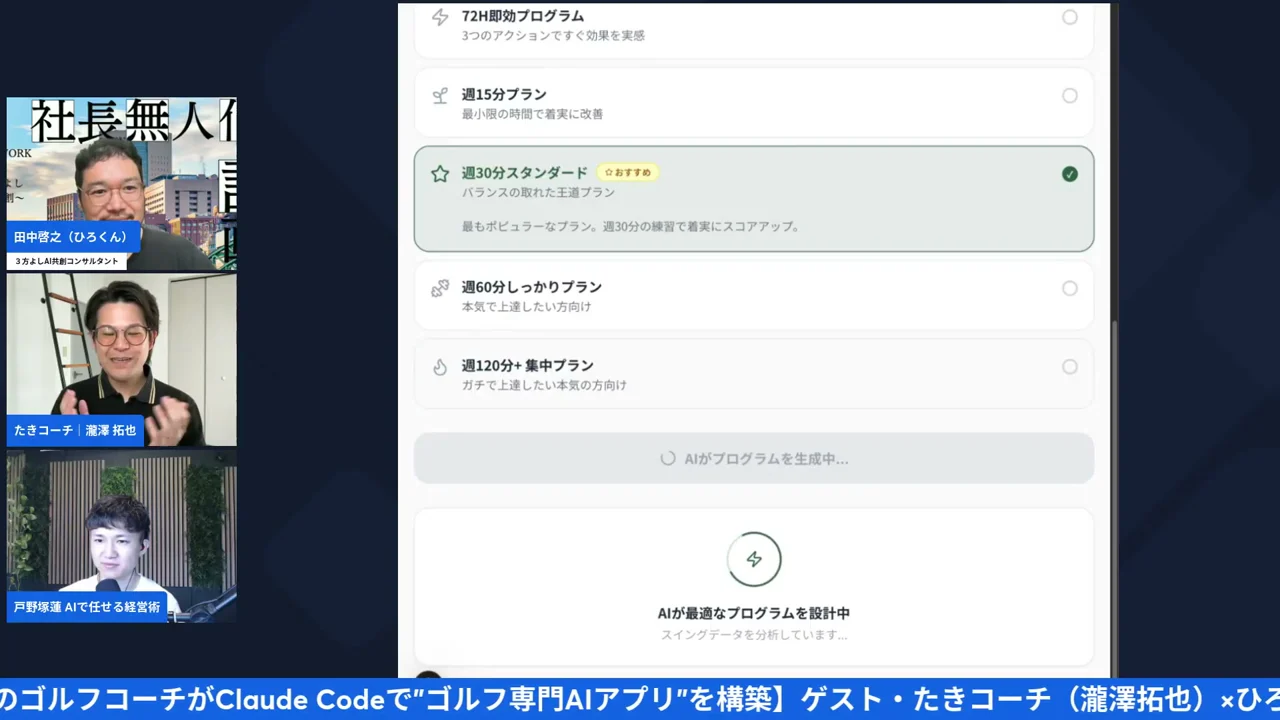Click the sprout icon for 週15分プラン
The image size is (1280, 720).
coord(440,96)
